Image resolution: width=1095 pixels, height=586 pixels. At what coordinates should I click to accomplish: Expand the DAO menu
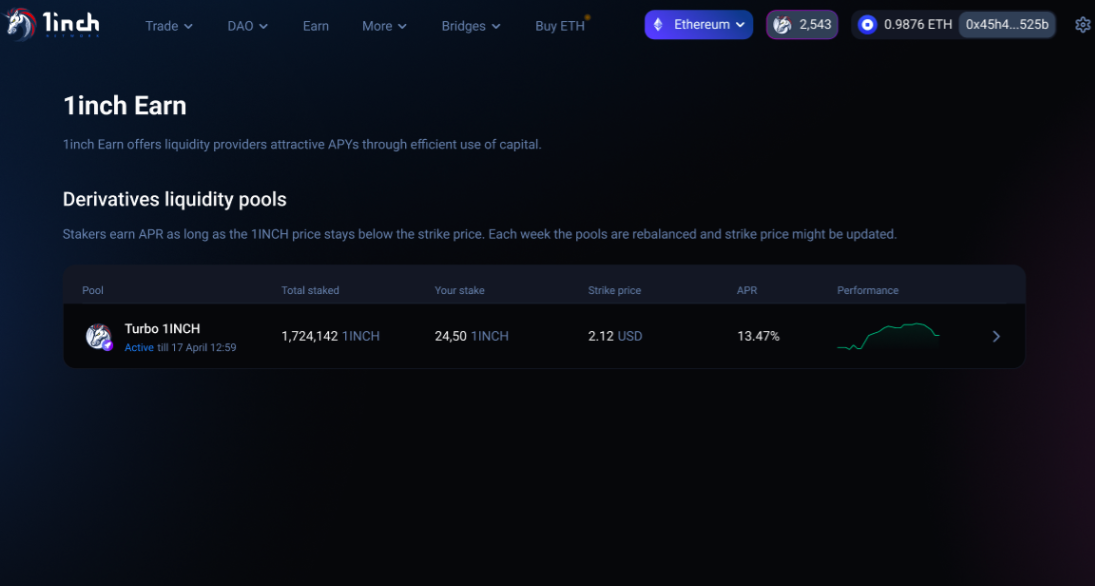tap(247, 26)
